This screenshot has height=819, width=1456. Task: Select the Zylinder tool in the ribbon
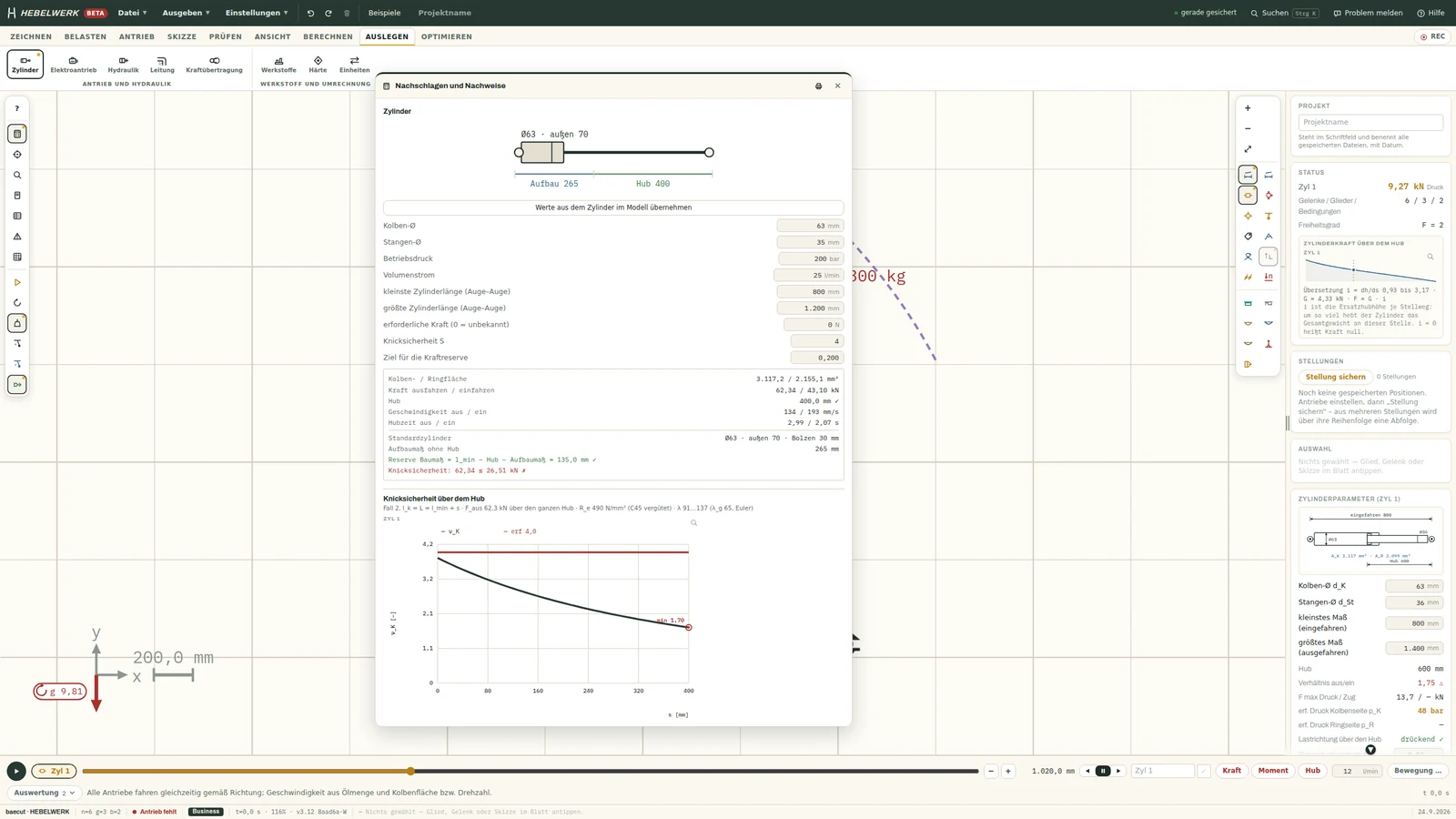click(25, 65)
